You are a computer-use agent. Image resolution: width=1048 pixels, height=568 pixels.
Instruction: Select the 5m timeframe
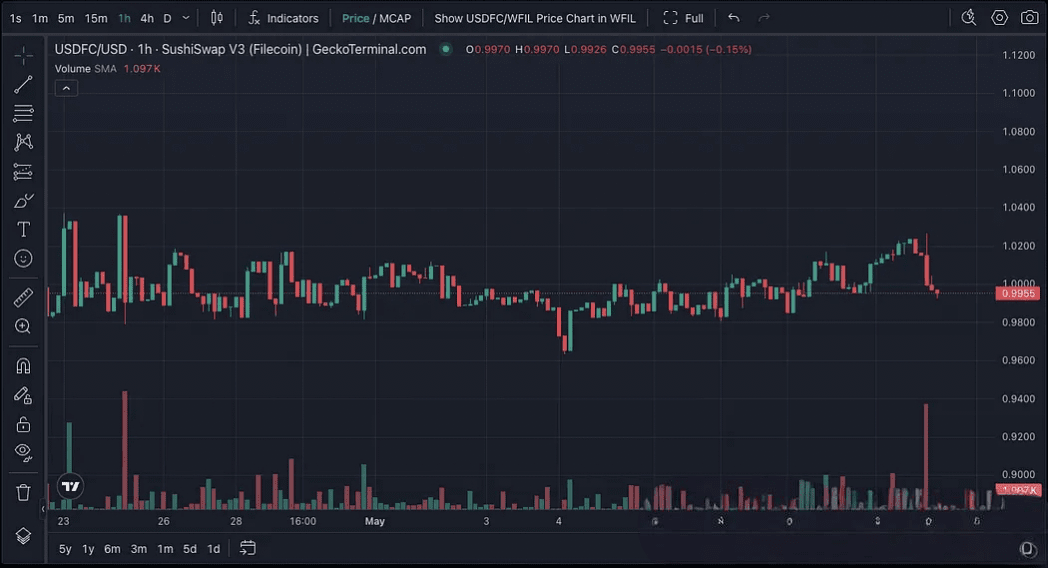pos(66,19)
